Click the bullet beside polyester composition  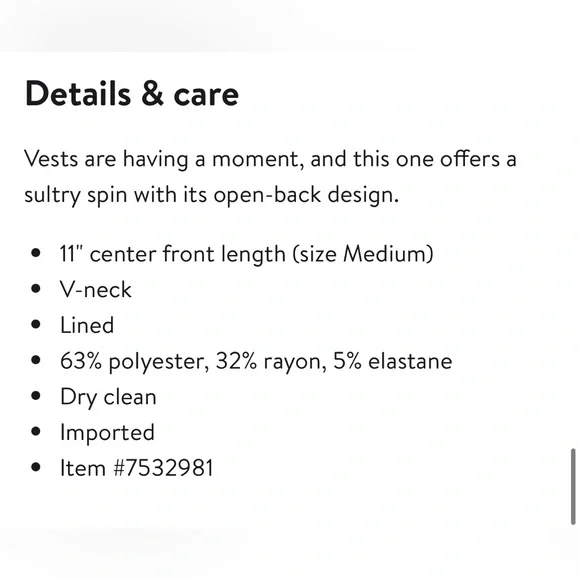tap(36, 360)
